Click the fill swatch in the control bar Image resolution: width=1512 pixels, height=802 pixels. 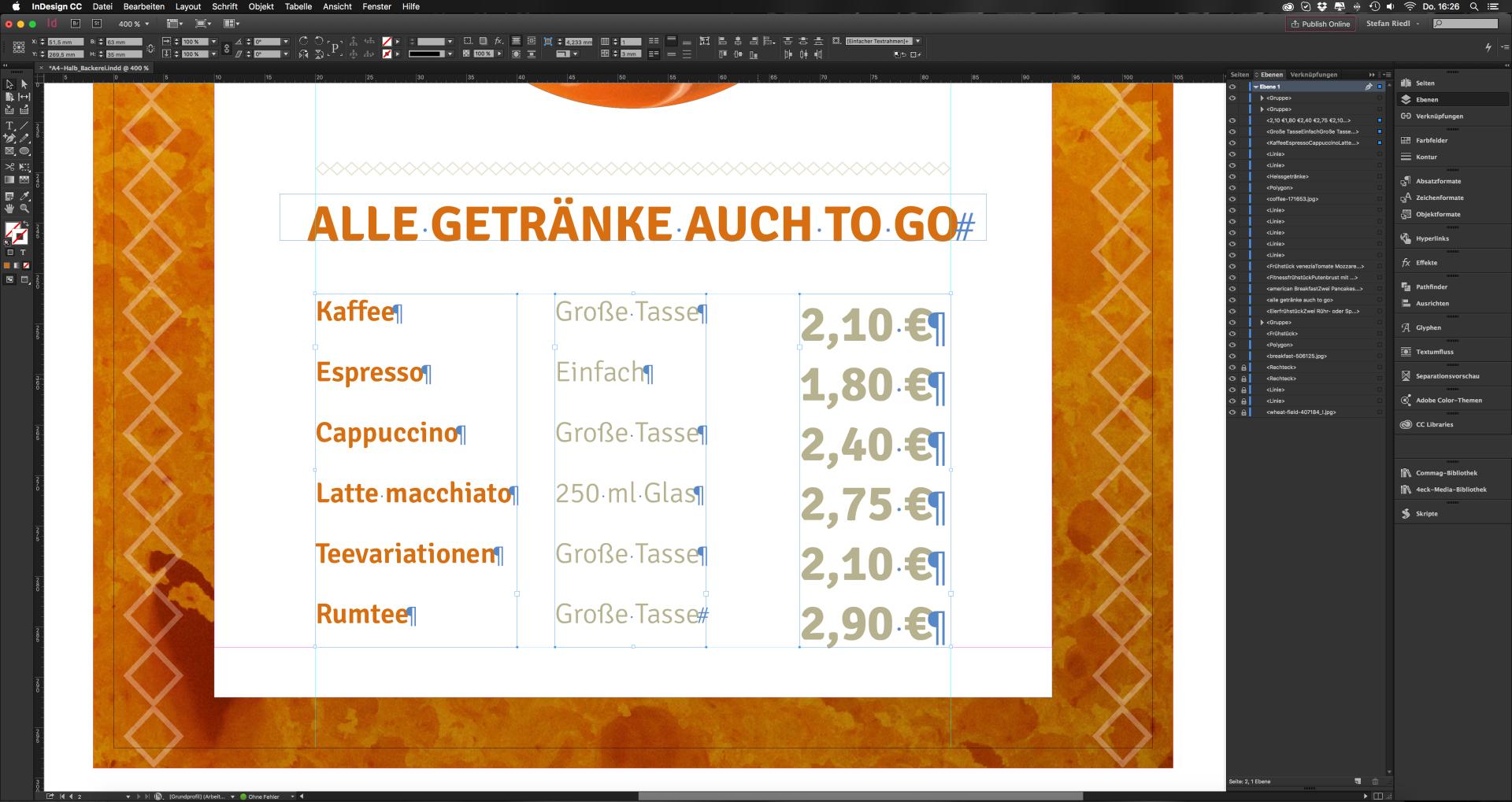click(x=387, y=41)
